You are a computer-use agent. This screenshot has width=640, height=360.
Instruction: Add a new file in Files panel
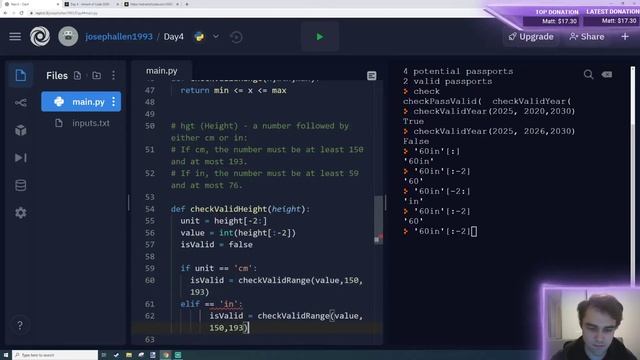click(77, 76)
